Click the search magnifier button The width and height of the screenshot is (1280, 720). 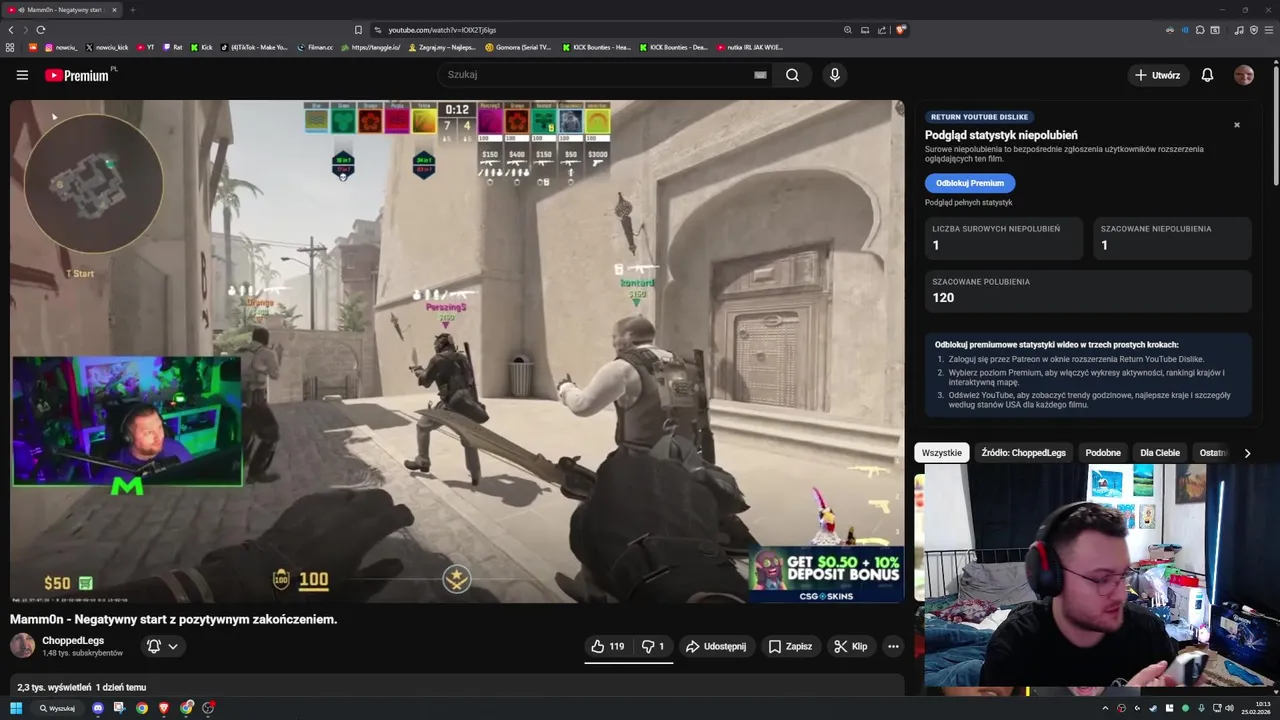(x=792, y=75)
